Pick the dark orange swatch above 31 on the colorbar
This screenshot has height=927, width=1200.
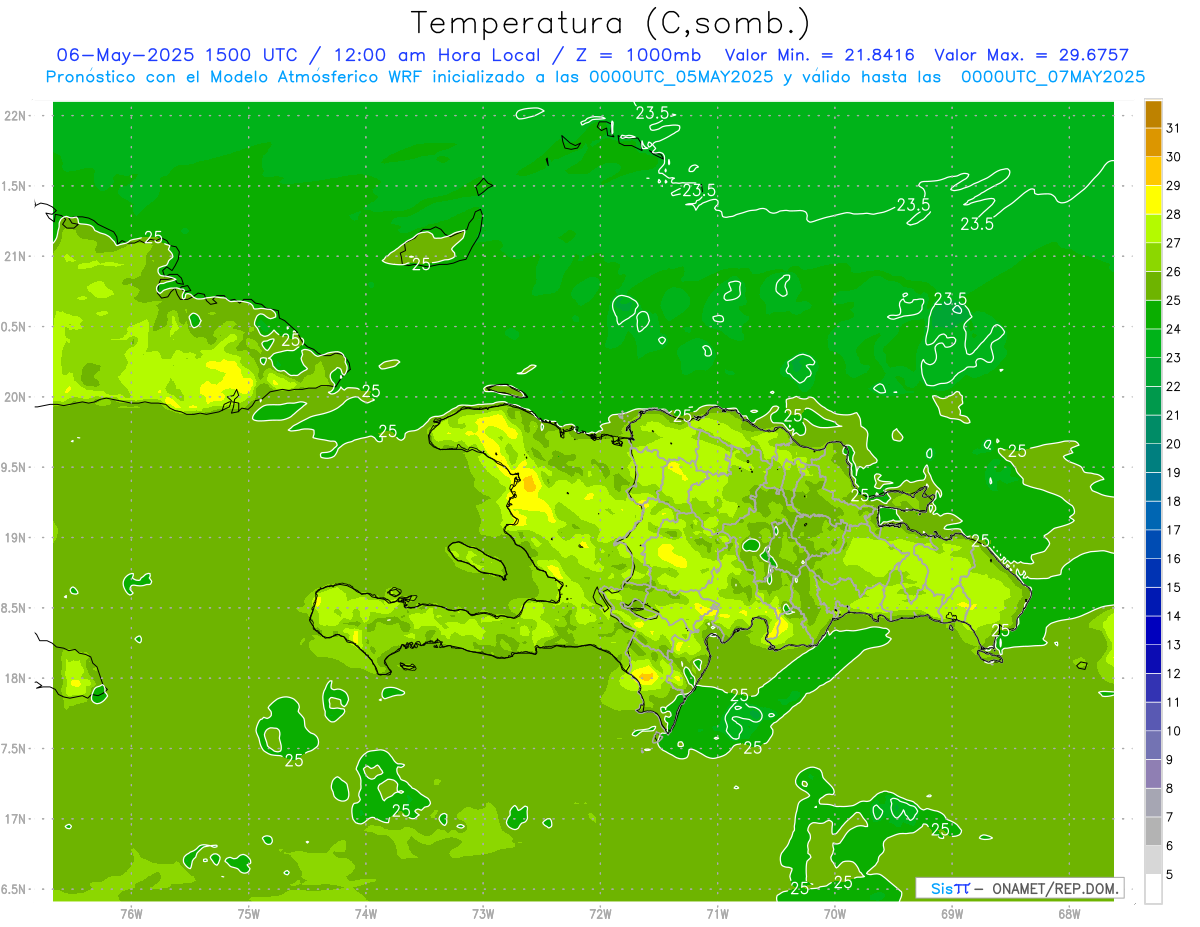click(x=1153, y=113)
